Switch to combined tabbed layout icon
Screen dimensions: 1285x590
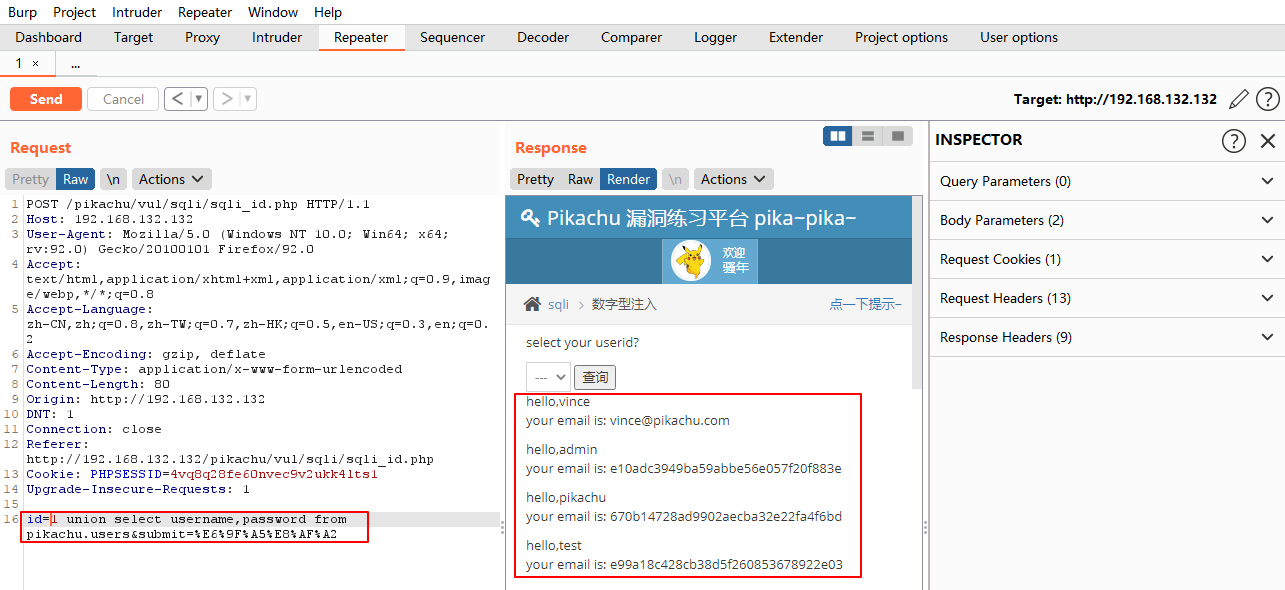[x=898, y=136]
